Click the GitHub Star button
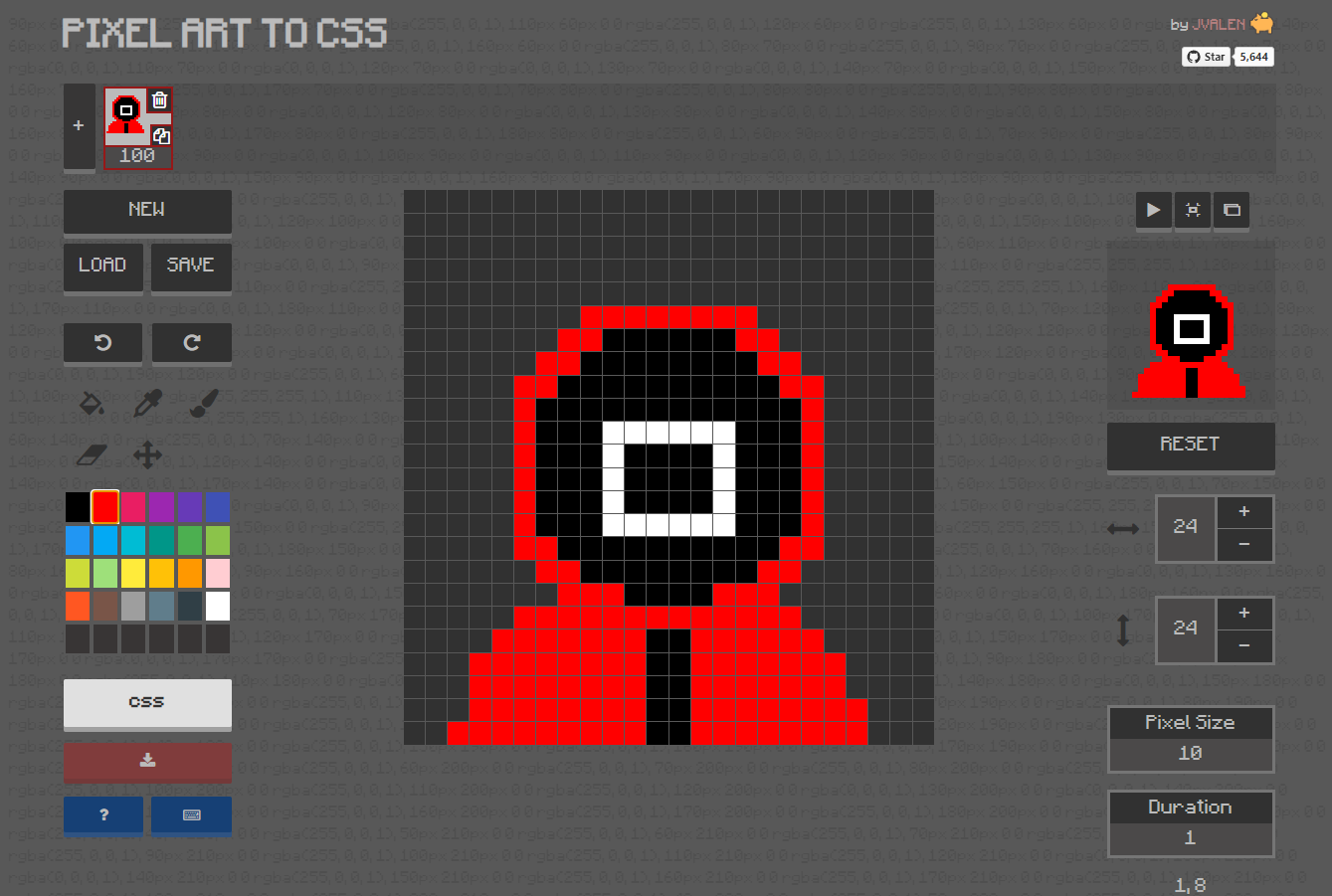The width and height of the screenshot is (1332, 896). coord(1206,57)
